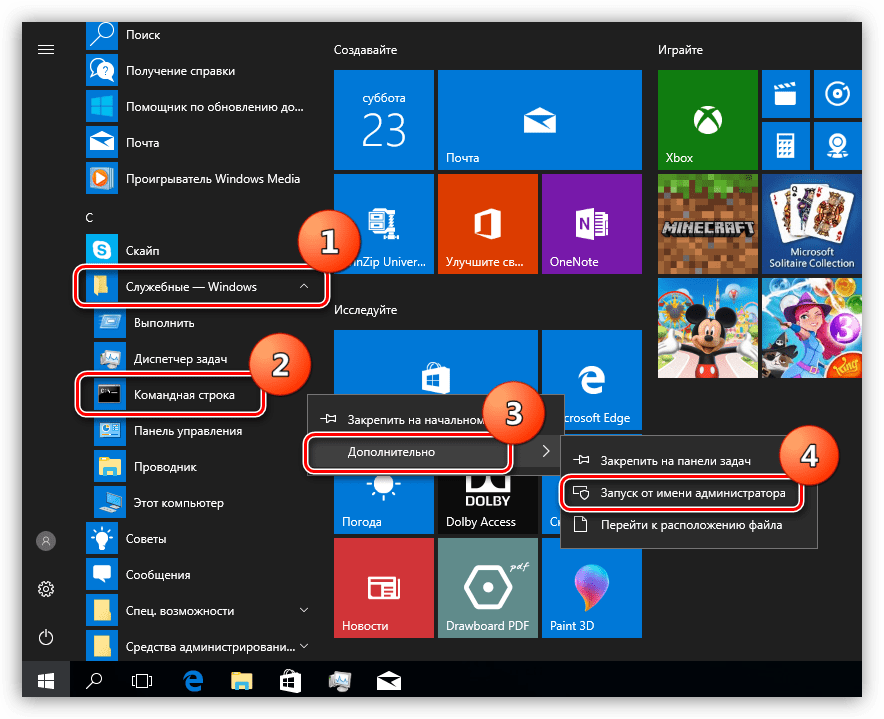
Task: Open Командная строка in the app list
Action: click(x=184, y=395)
